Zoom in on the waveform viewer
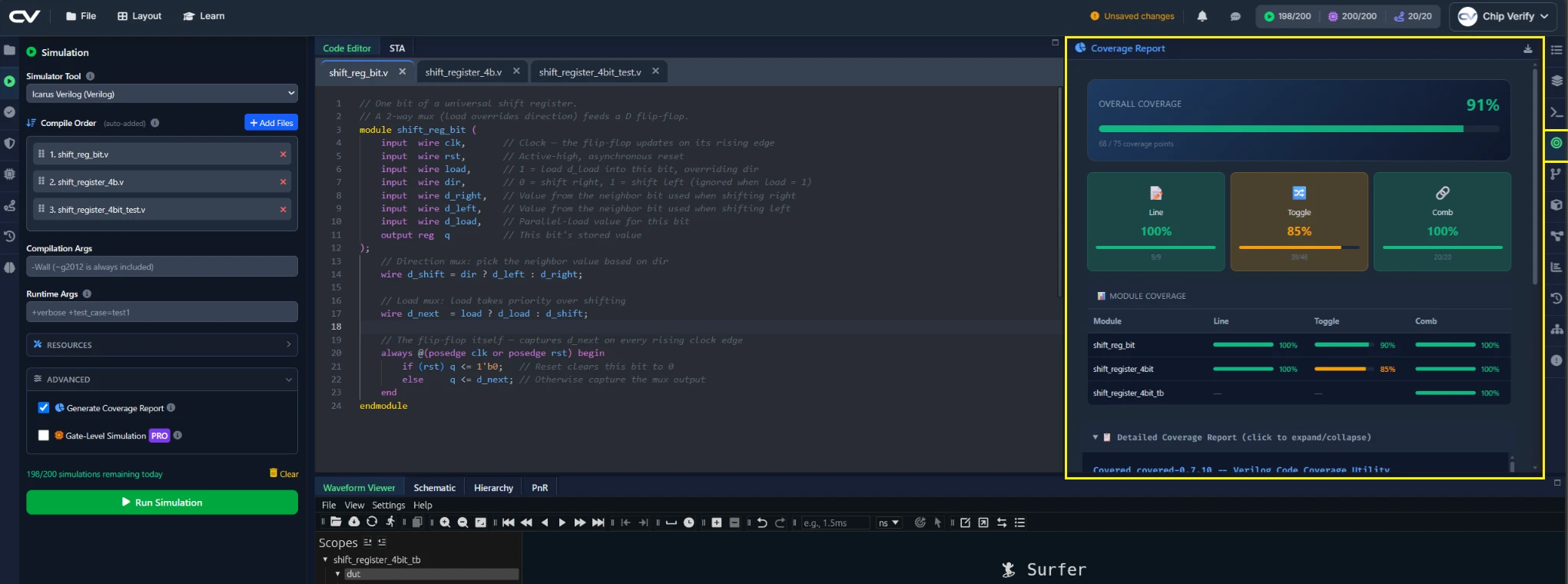Image resolution: width=1568 pixels, height=584 pixels. tap(445, 523)
